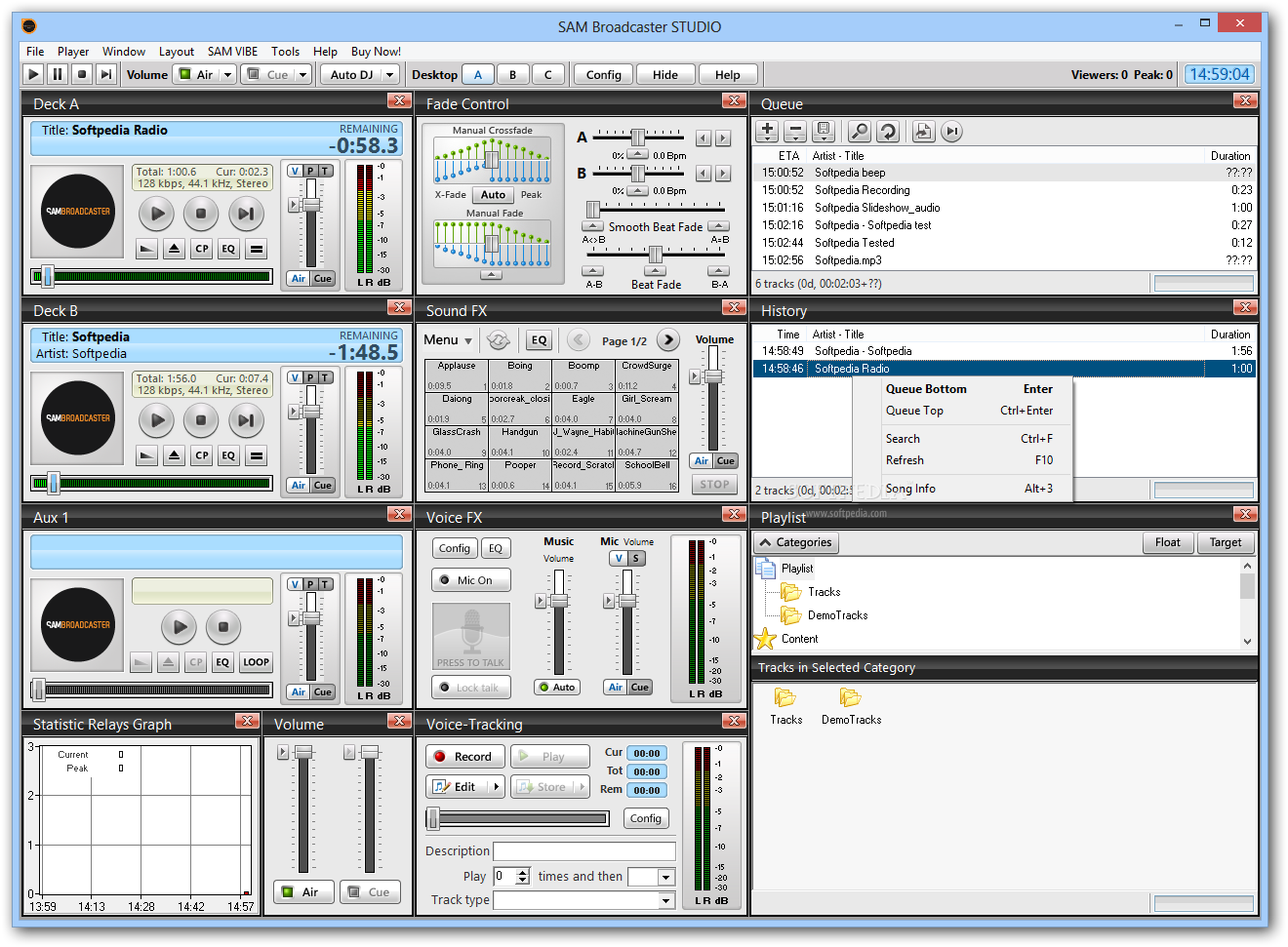Screen dimensions: 1288x947
Task: Play Deck A
Action: tap(156, 213)
